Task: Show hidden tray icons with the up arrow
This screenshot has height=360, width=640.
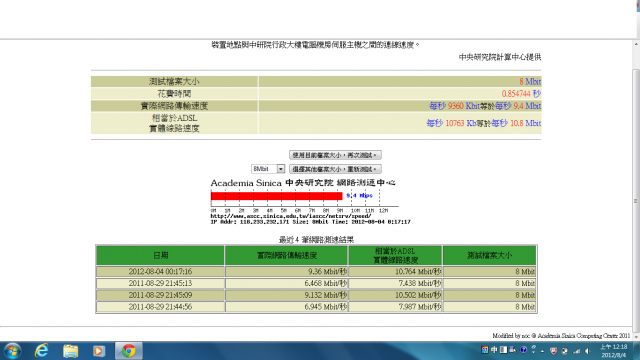Action: coord(542,351)
